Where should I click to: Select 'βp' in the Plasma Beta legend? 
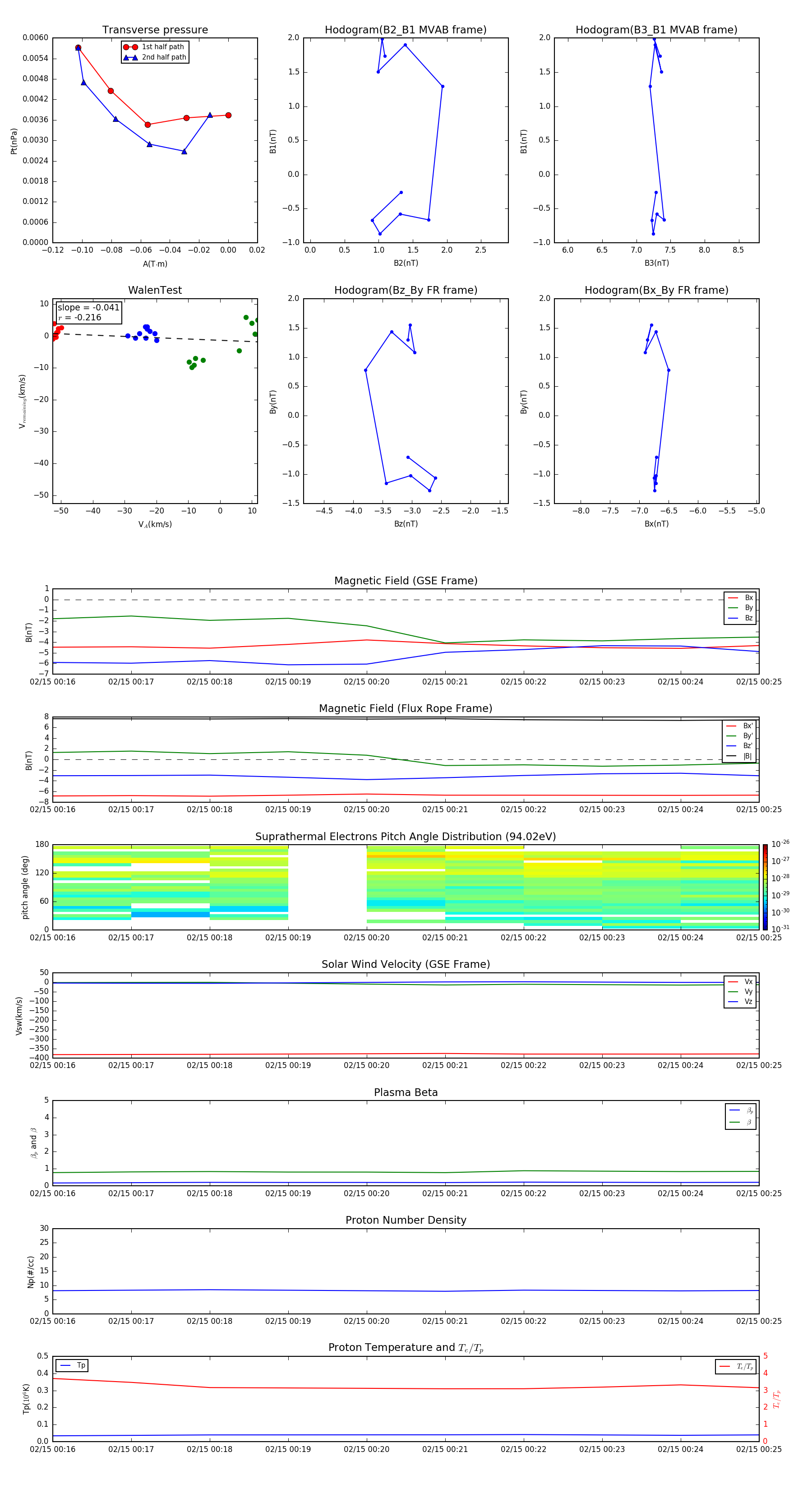pos(741,1110)
